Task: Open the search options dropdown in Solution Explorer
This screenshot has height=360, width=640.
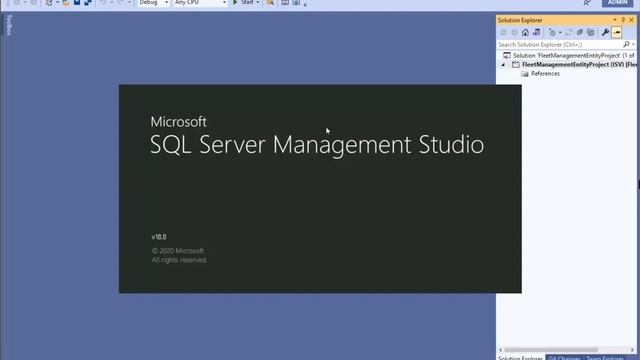Action: pyautogui.click(x=633, y=44)
